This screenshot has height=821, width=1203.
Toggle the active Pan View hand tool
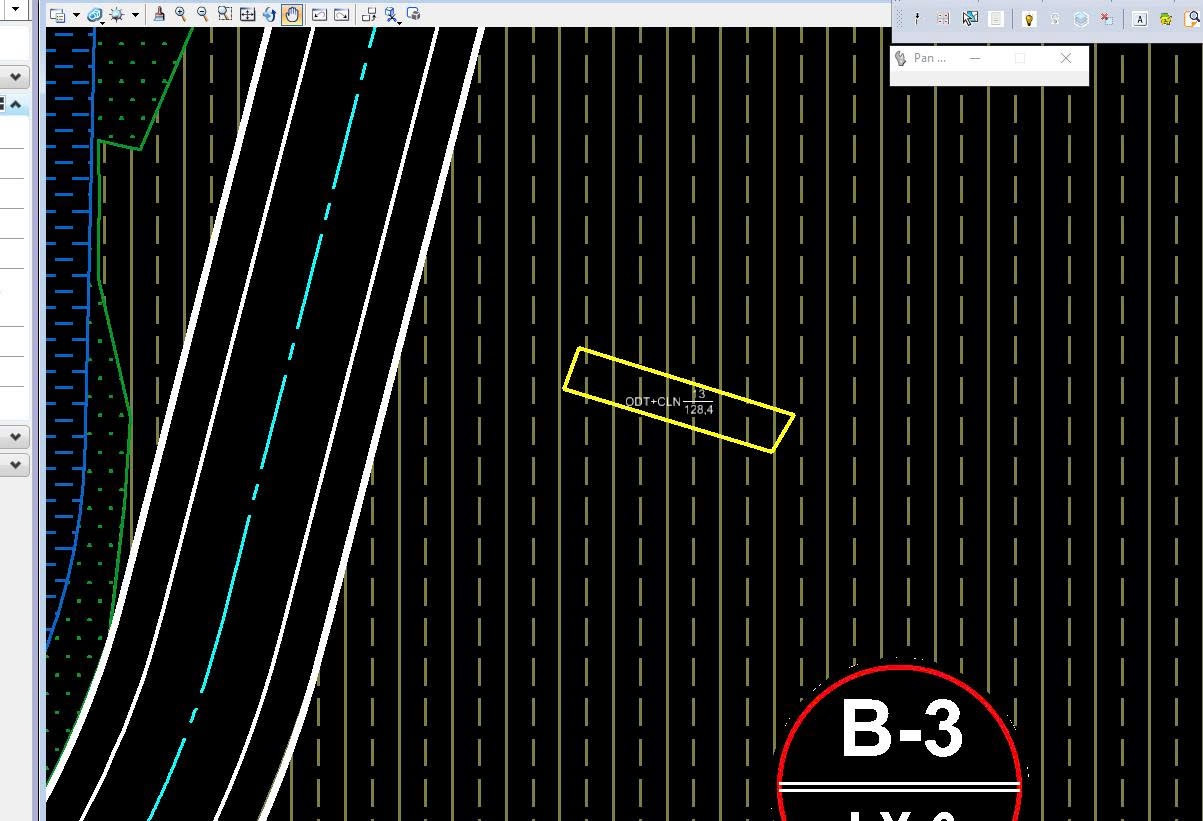tap(292, 14)
